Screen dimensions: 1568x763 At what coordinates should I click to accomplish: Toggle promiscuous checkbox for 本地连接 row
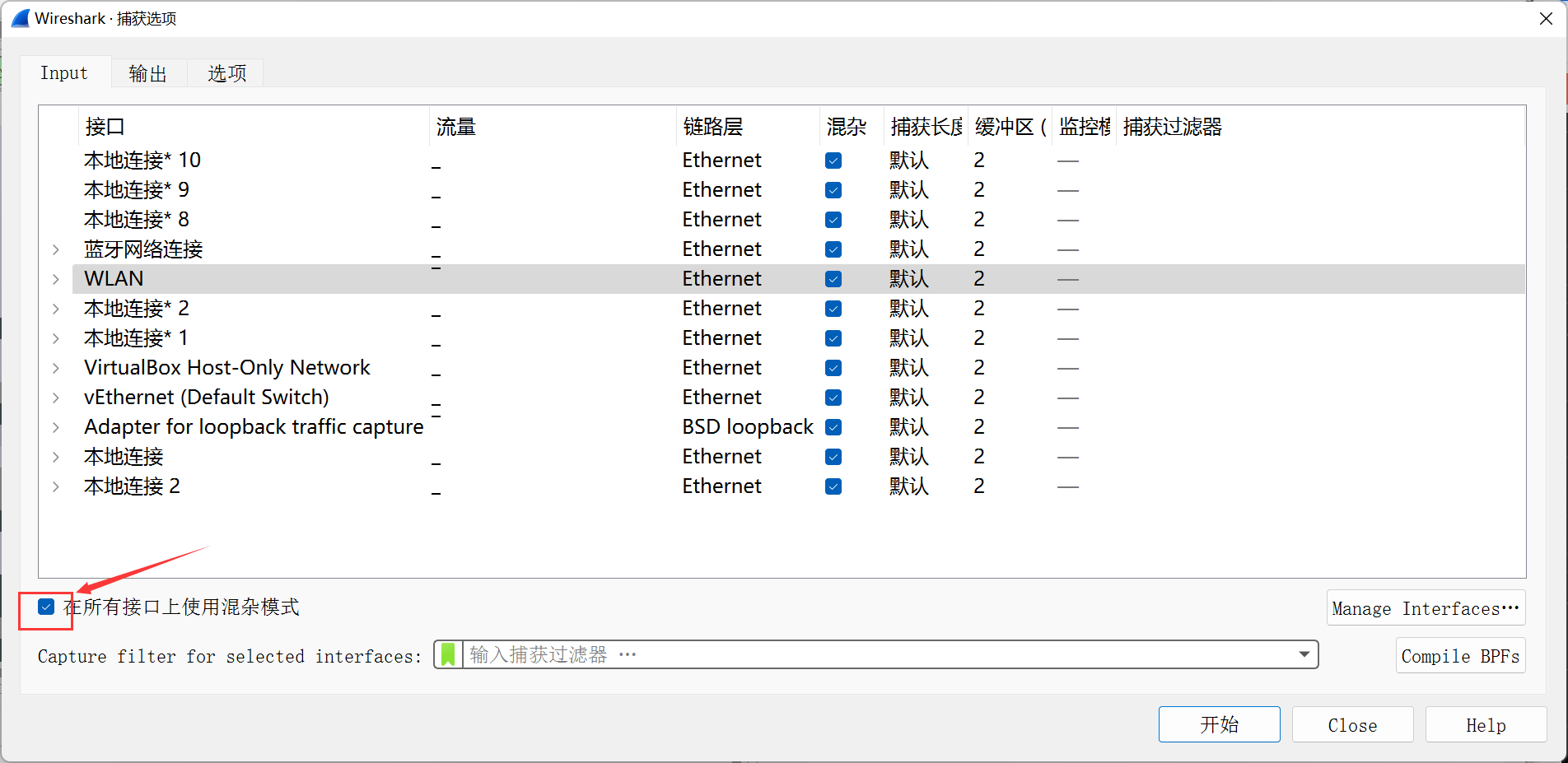point(833,457)
